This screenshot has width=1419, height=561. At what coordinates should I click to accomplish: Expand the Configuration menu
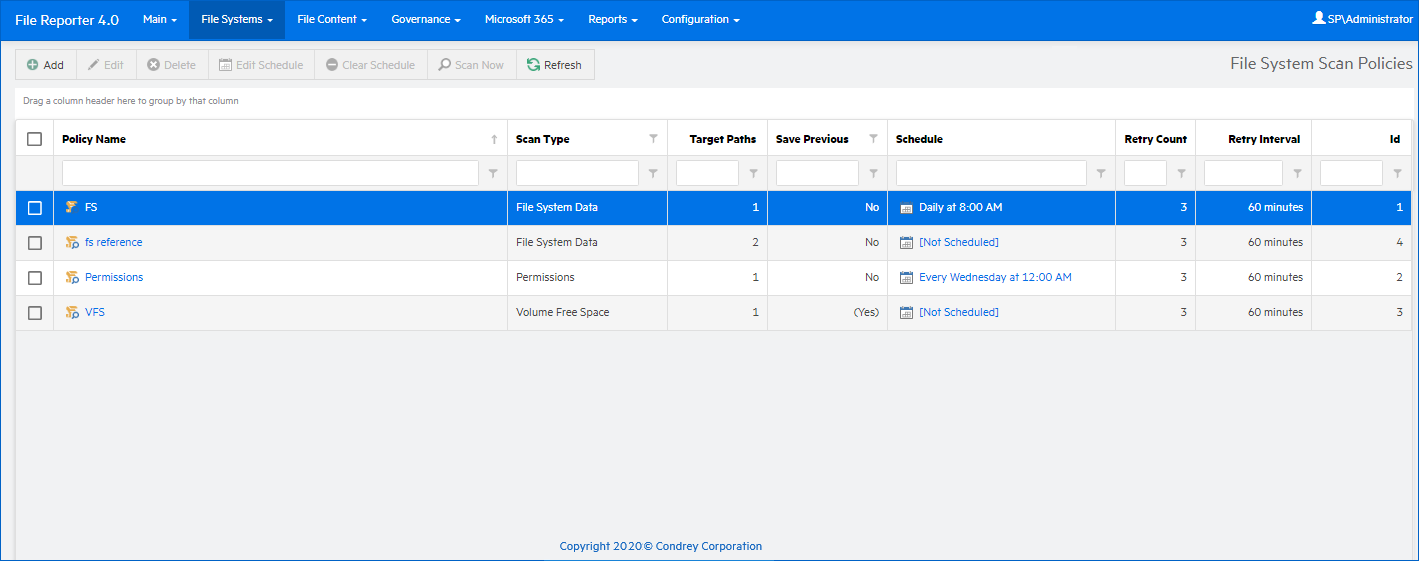pos(700,19)
